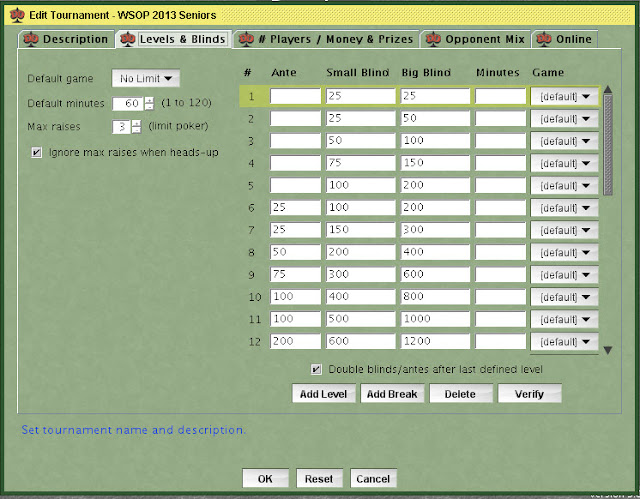This screenshot has height=499, width=640.
Task: Click Minutes field for level 3
Action: coord(500,141)
